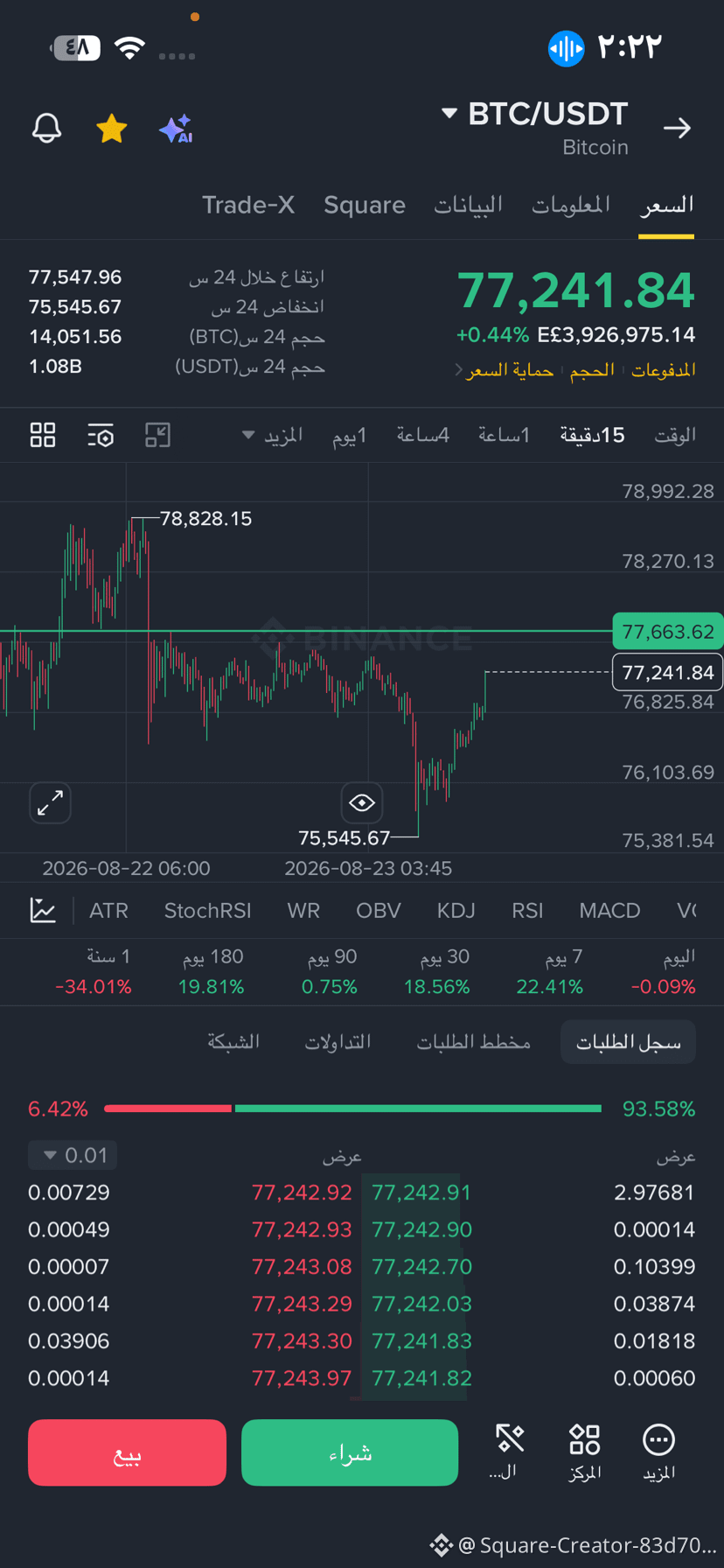Tap the green شراء buy button
Viewport: 724px width, 1568px height.
tap(350, 1452)
